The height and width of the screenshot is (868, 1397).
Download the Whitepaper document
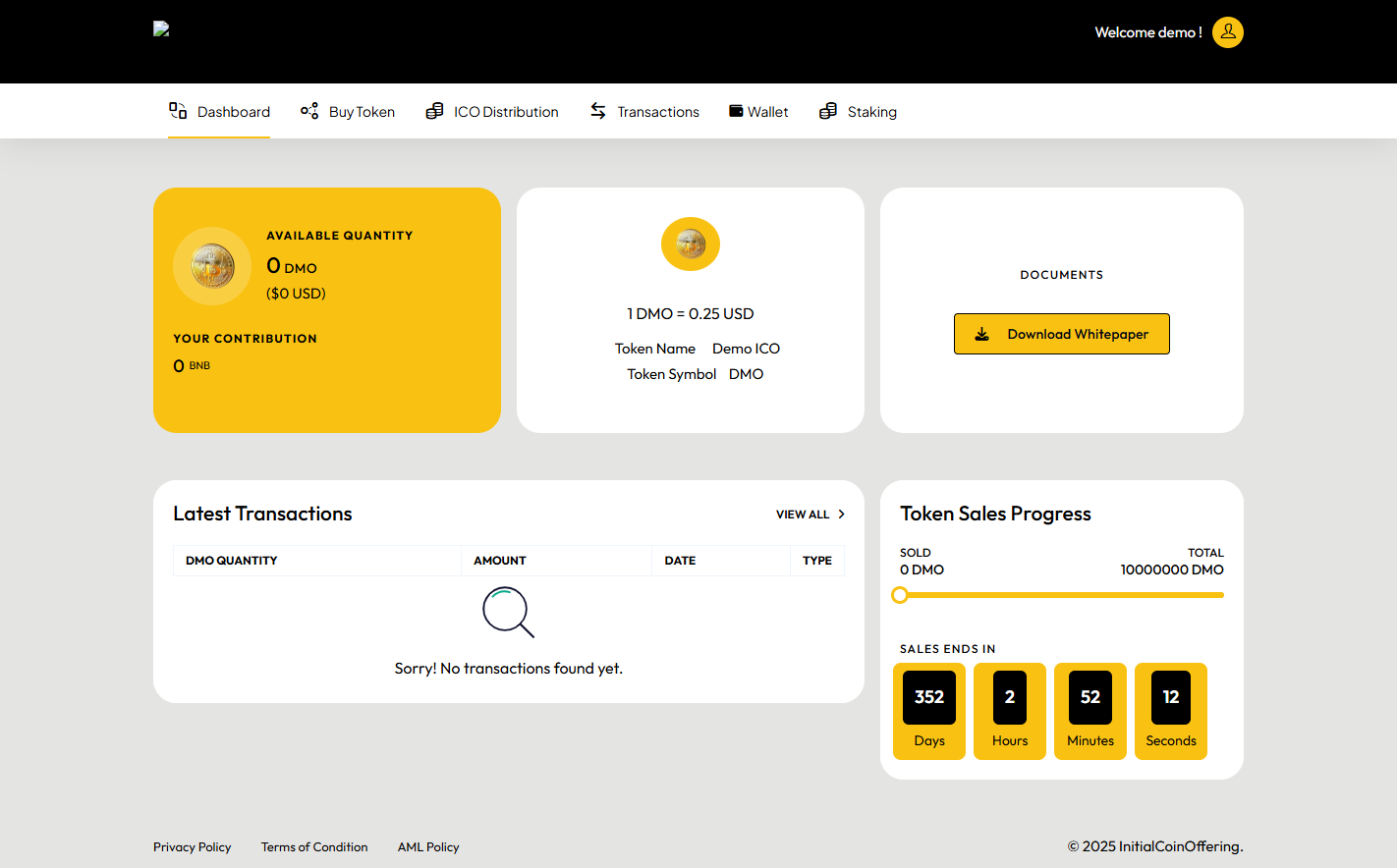point(1061,334)
